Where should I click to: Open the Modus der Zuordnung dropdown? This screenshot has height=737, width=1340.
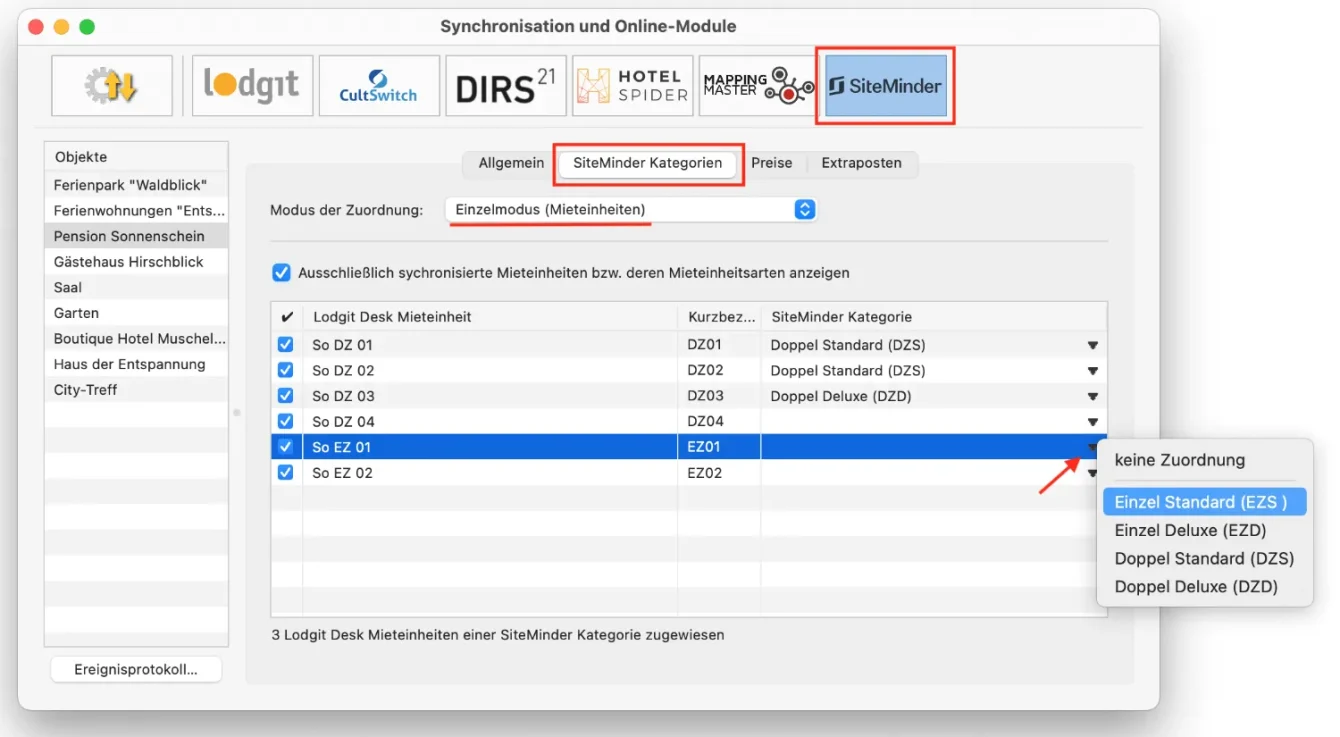pyautogui.click(x=631, y=210)
